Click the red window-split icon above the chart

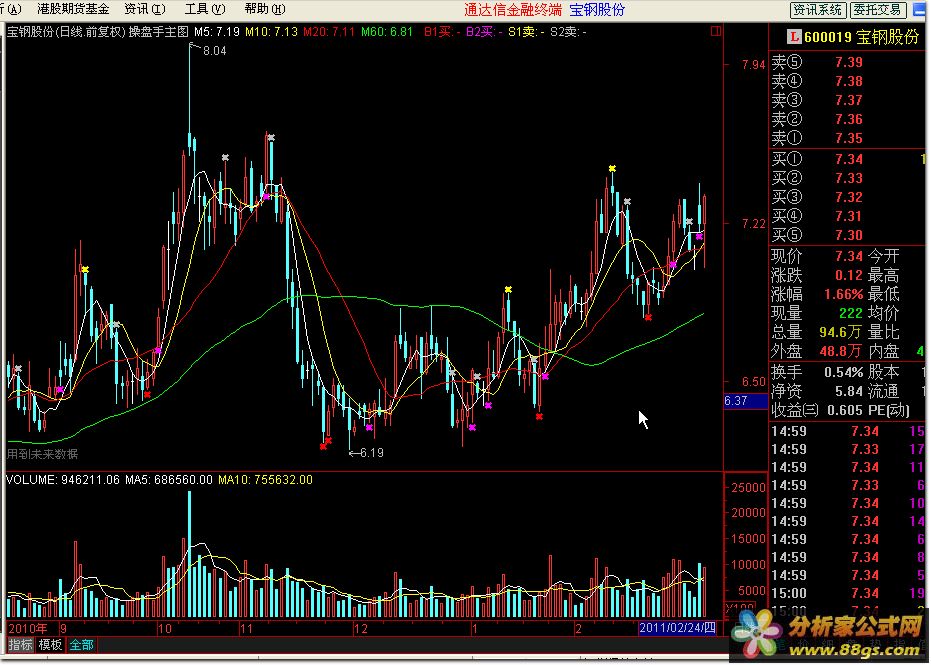click(x=715, y=31)
